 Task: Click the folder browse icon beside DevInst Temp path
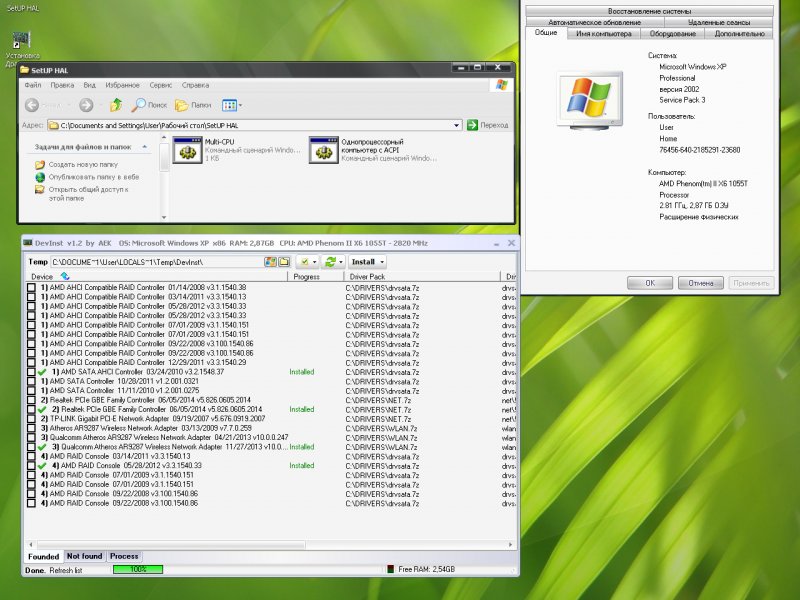click(x=284, y=262)
